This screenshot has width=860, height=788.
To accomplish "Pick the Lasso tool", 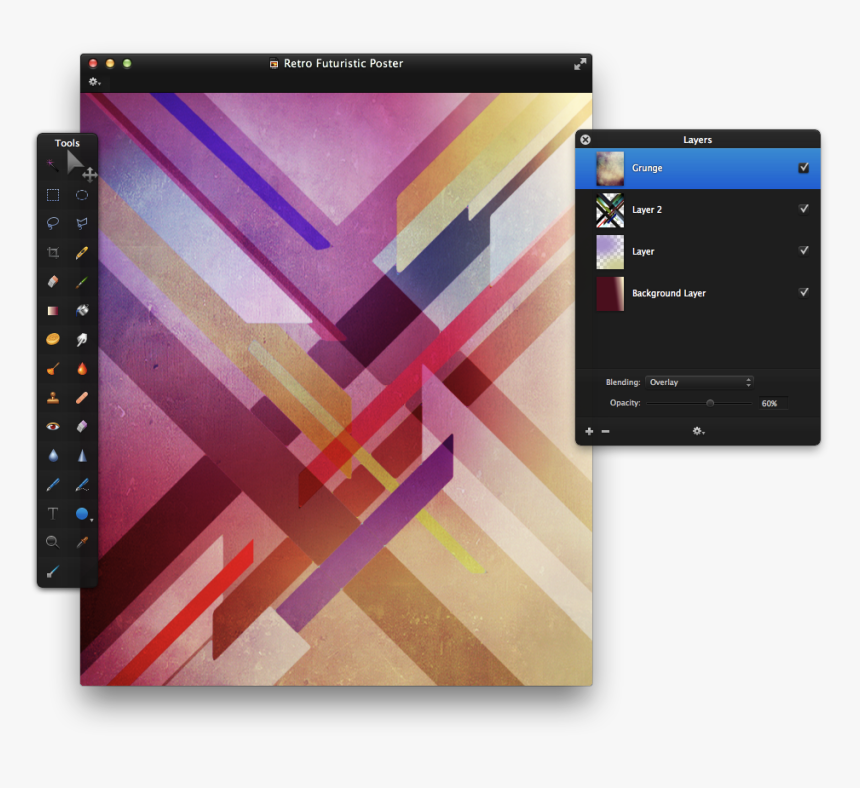I will 53,223.
